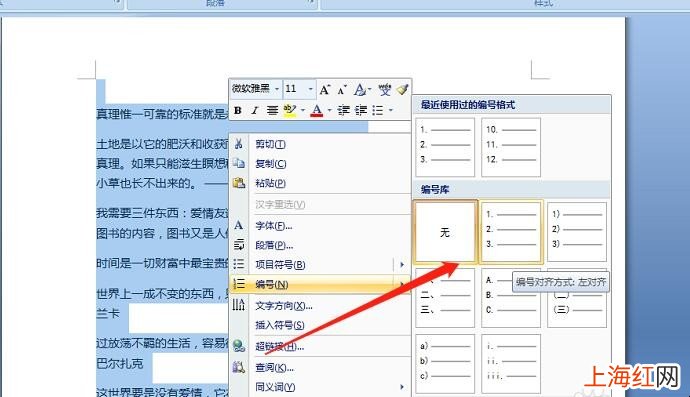Expand the 项目符号 submenu arrow
The height and width of the screenshot is (397, 690).
pos(401,265)
